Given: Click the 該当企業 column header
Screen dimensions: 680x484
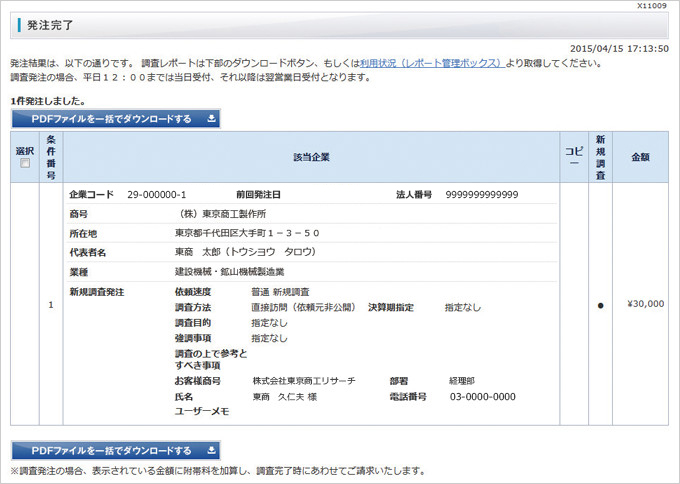Looking at the screenshot, I should tap(311, 157).
